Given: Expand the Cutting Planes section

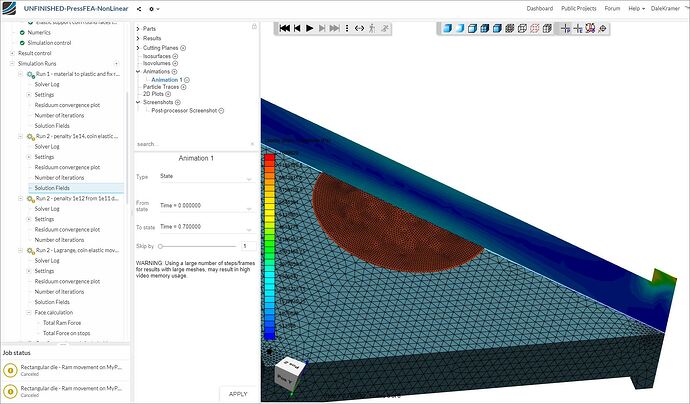Looking at the screenshot, I should point(138,48).
